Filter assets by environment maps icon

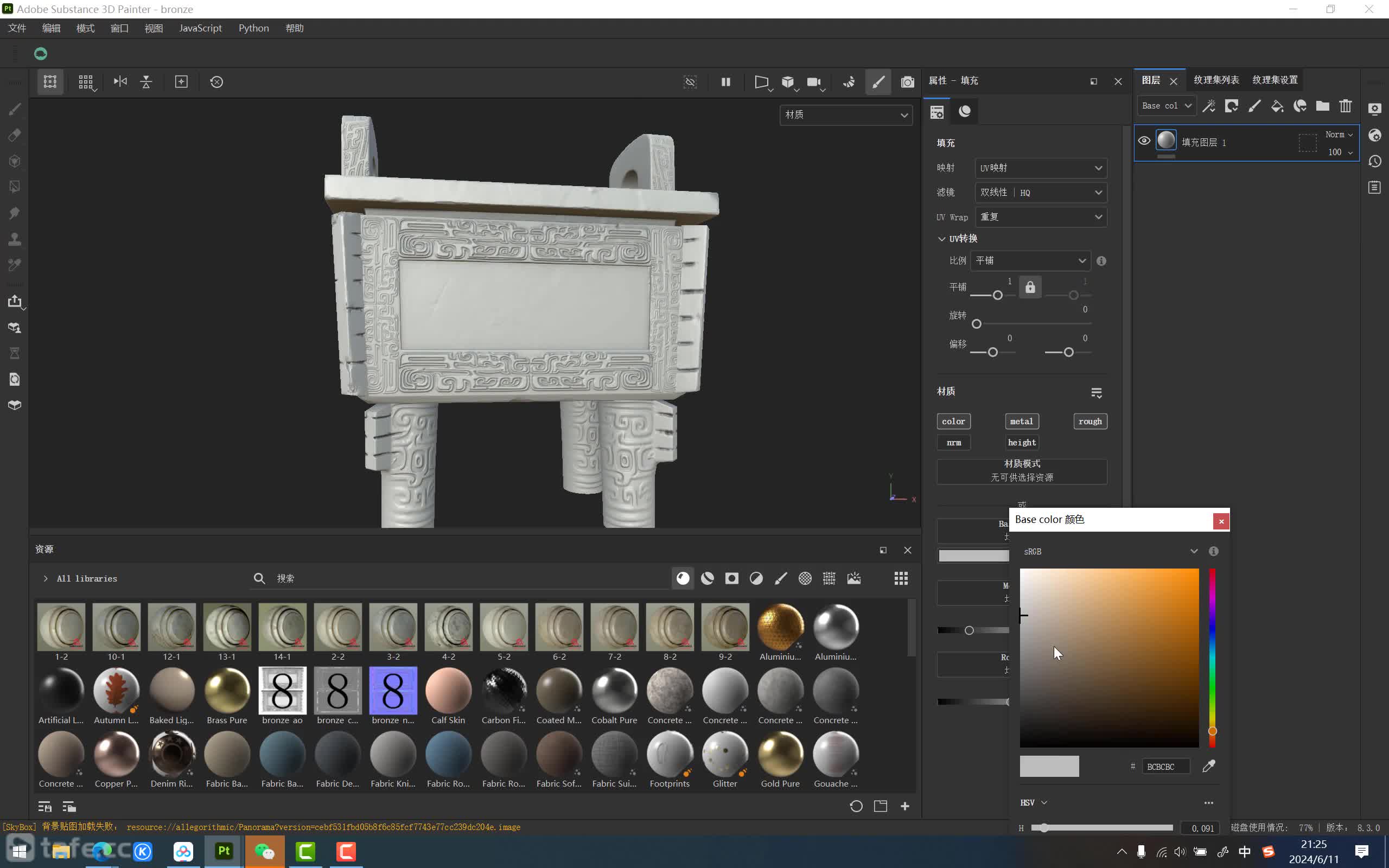[853, 578]
